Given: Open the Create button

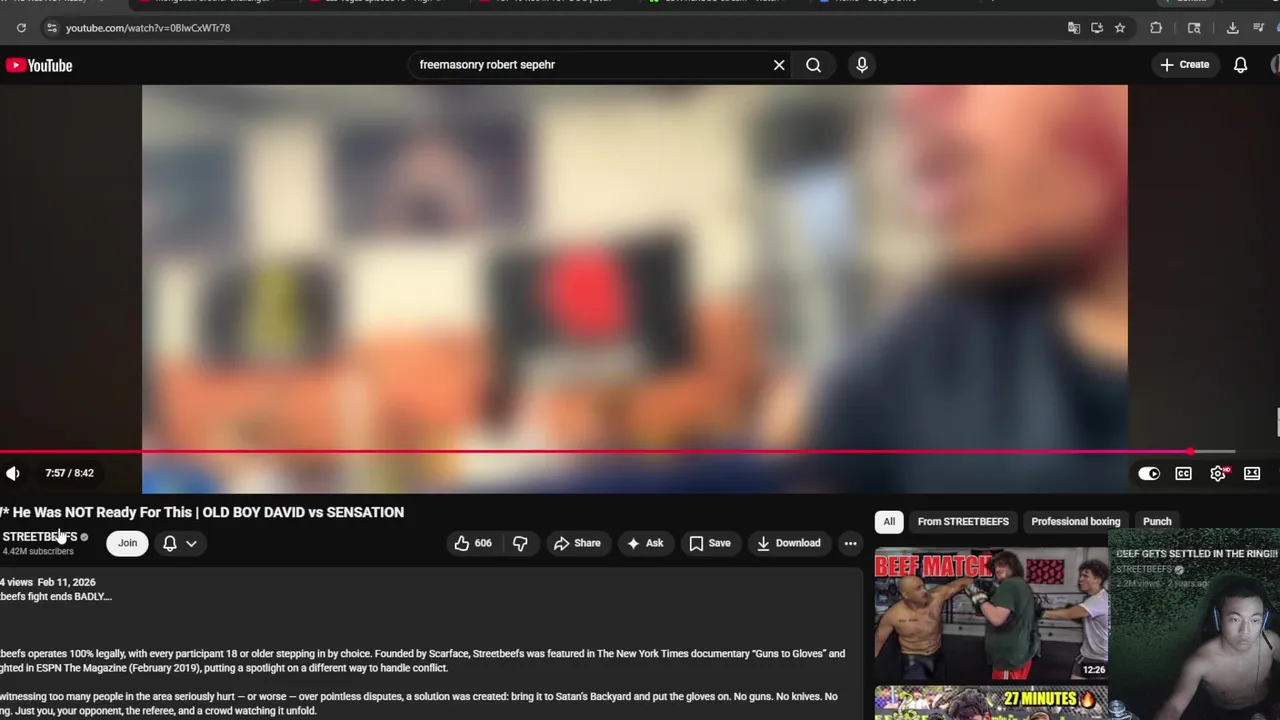Looking at the screenshot, I should [x=1184, y=65].
